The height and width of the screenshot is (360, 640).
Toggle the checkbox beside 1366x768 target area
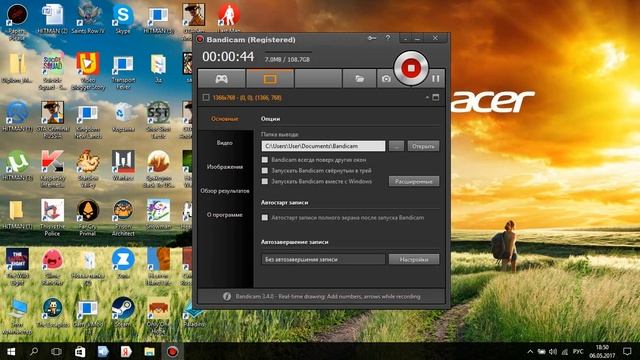point(206,97)
